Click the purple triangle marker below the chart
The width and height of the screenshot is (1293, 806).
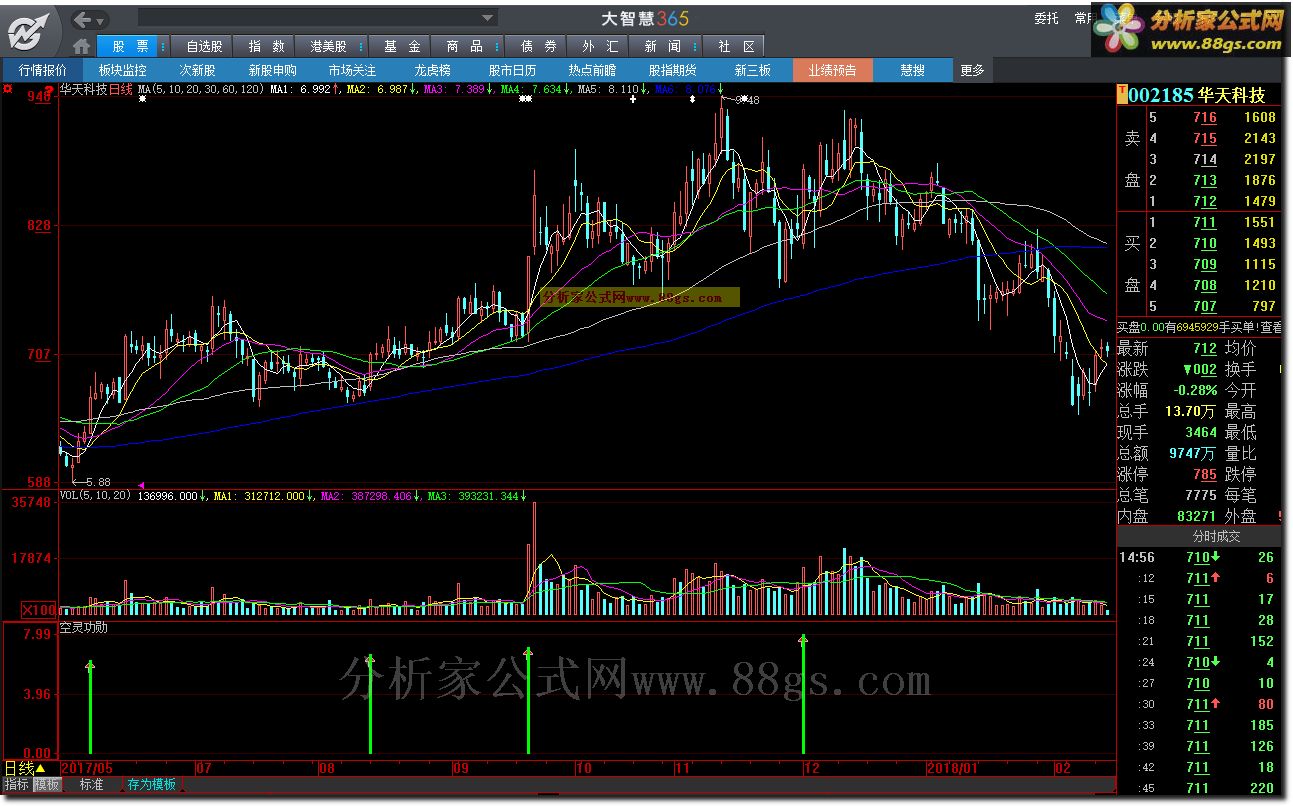click(140, 485)
